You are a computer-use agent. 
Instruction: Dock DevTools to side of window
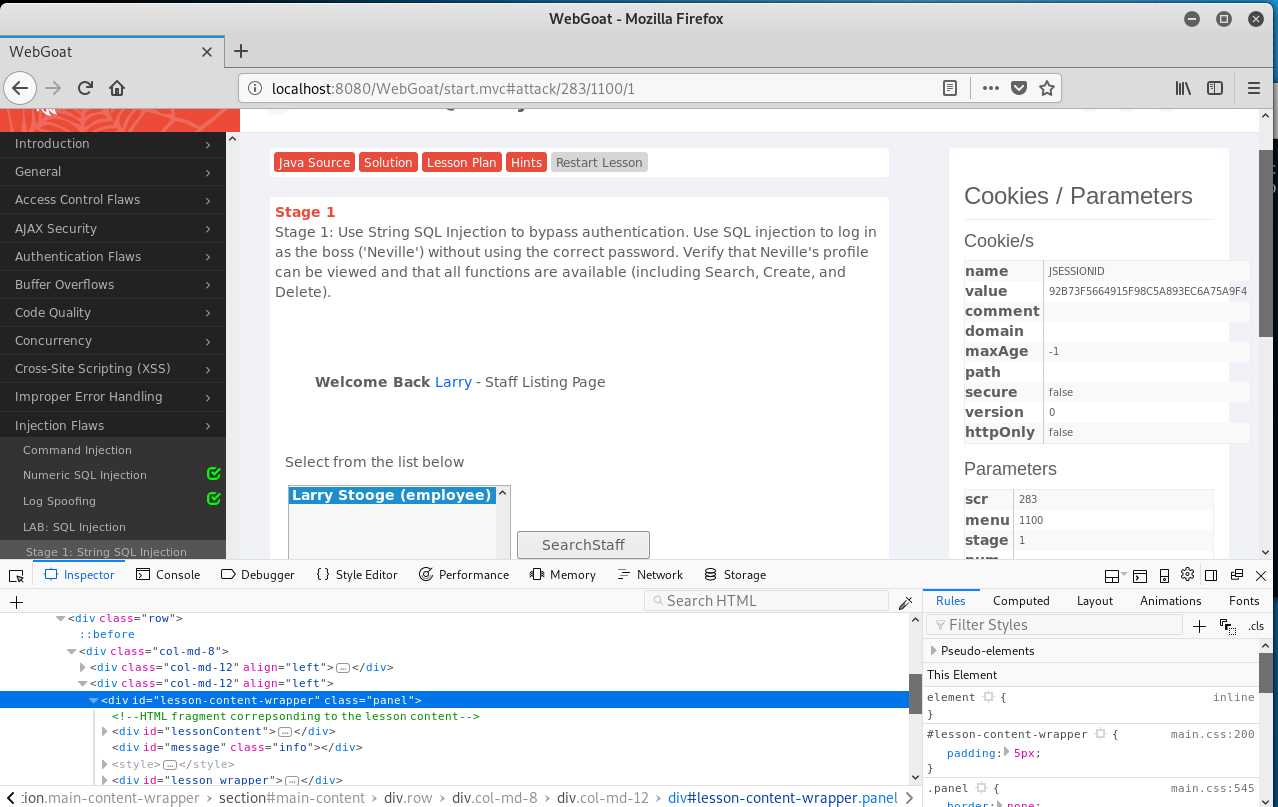click(1211, 575)
